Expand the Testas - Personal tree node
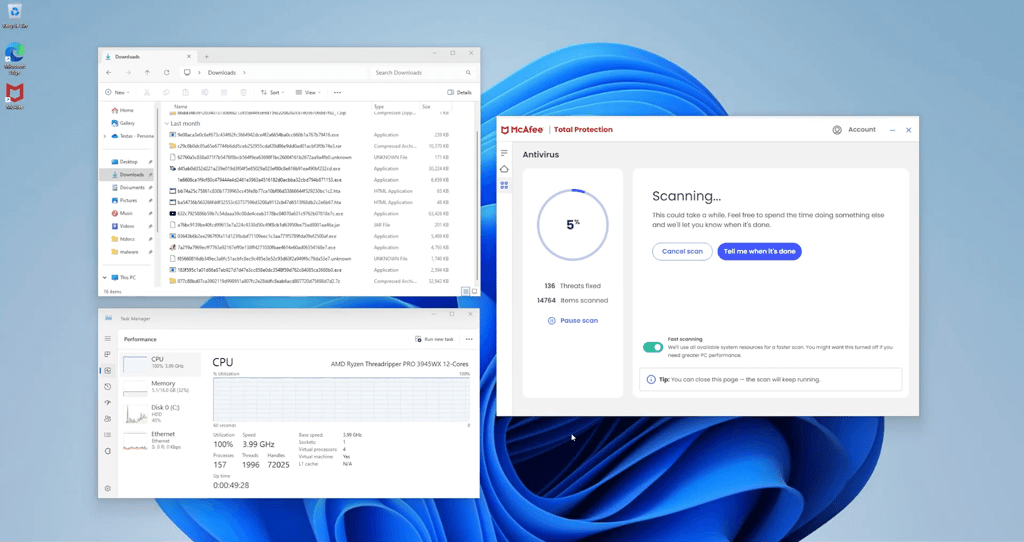 104,136
